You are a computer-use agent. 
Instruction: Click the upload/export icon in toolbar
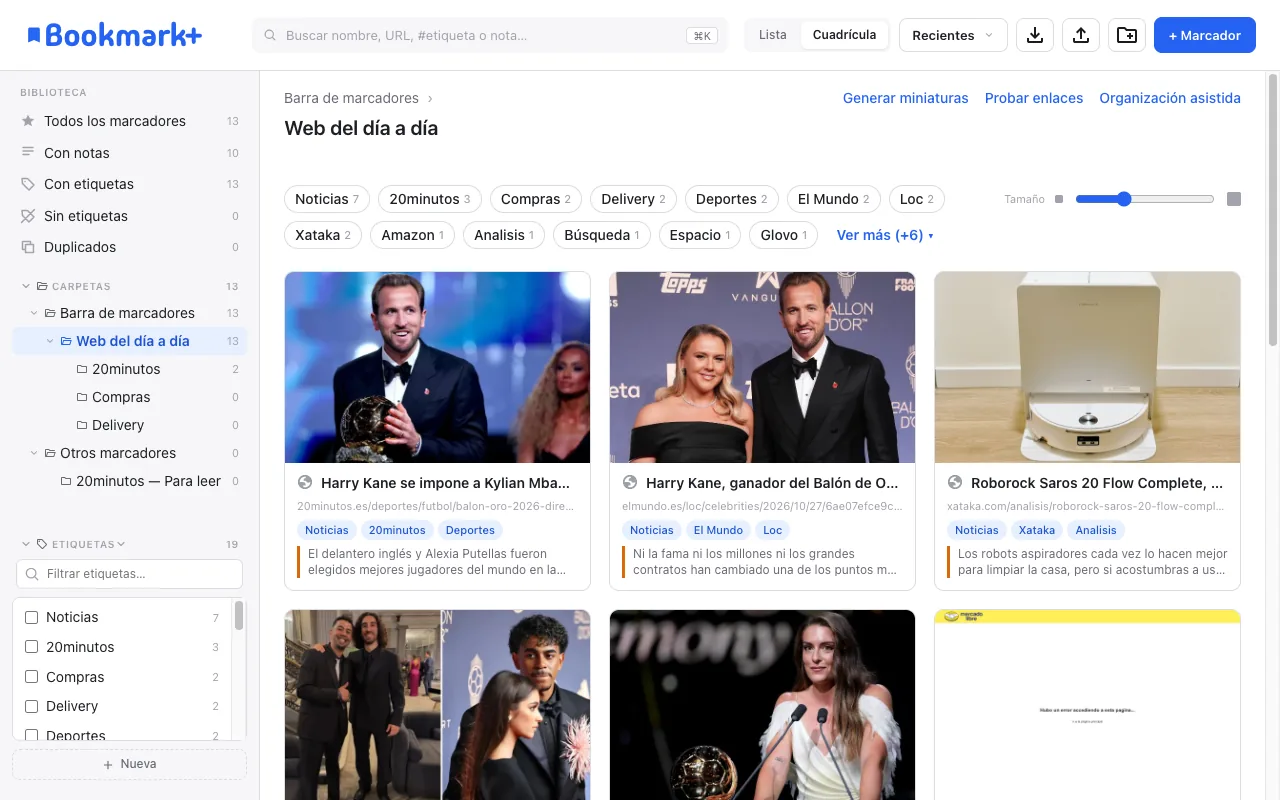click(x=1081, y=35)
